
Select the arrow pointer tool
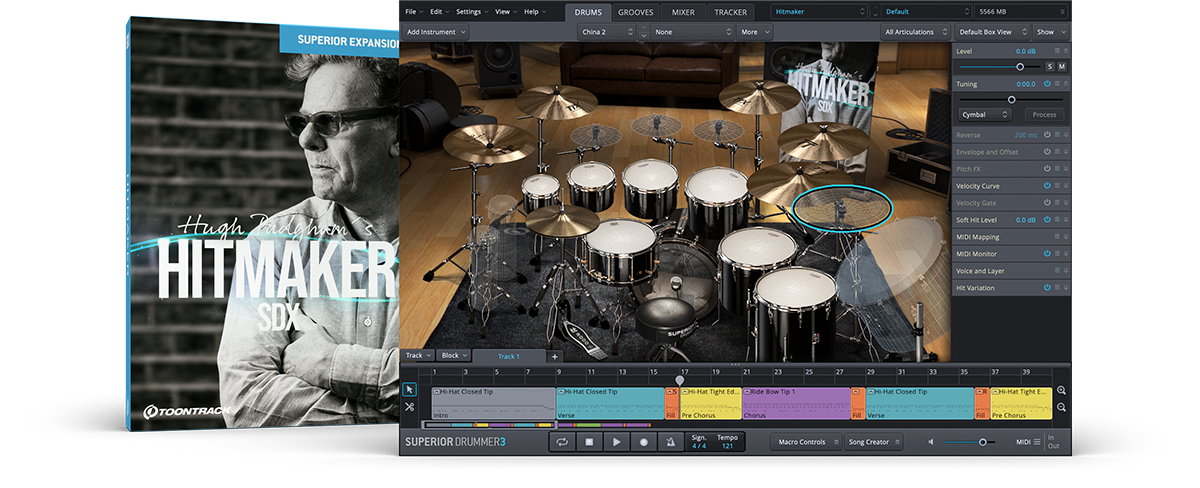410,389
